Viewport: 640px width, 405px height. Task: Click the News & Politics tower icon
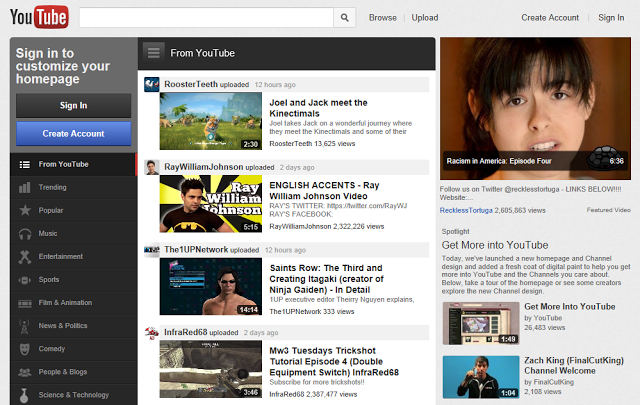pos(24,326)
